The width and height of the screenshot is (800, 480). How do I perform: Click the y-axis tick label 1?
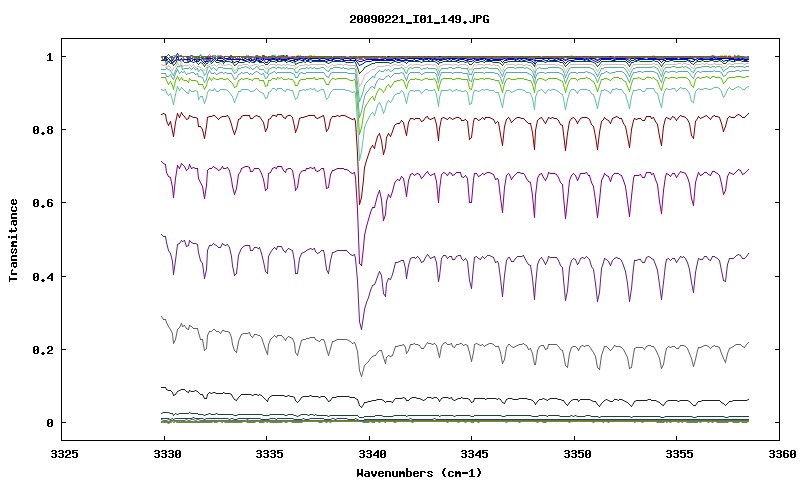tap(49, 57)
